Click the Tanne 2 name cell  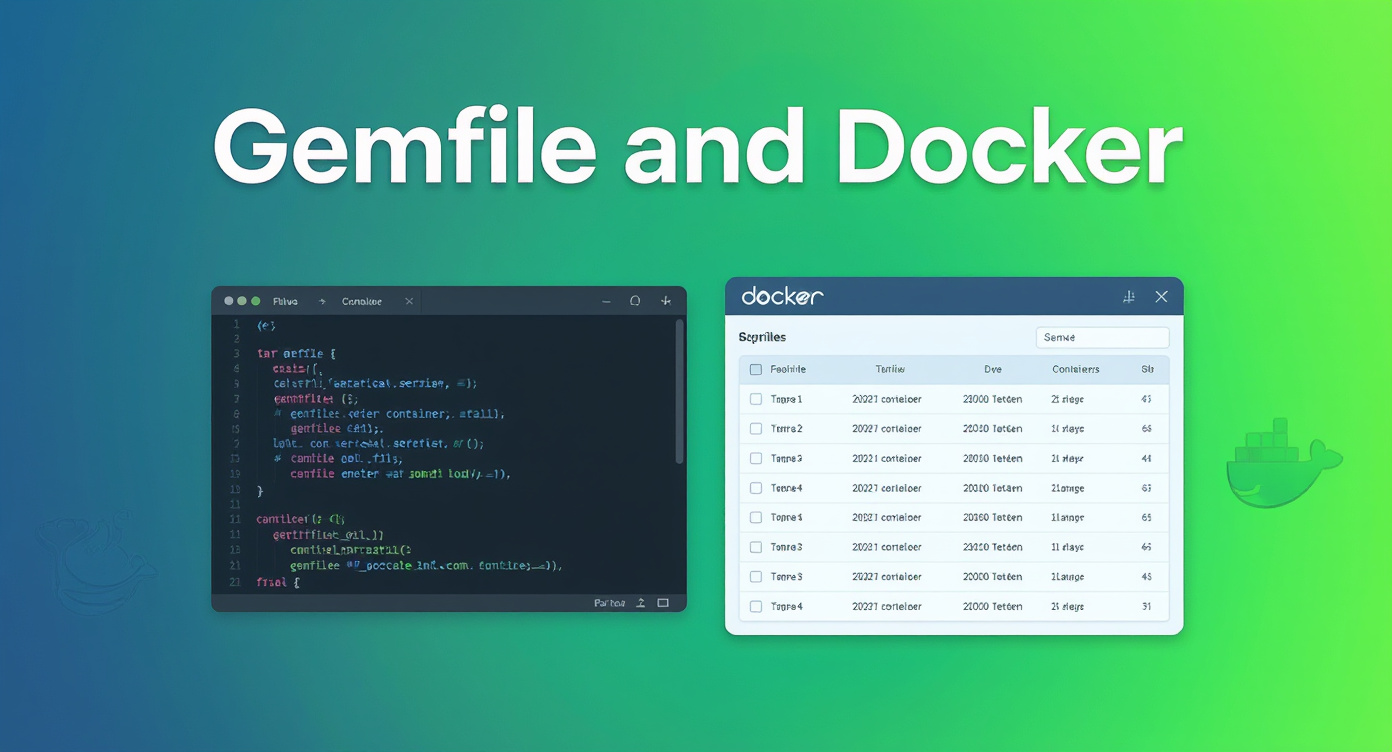(787, 429)
